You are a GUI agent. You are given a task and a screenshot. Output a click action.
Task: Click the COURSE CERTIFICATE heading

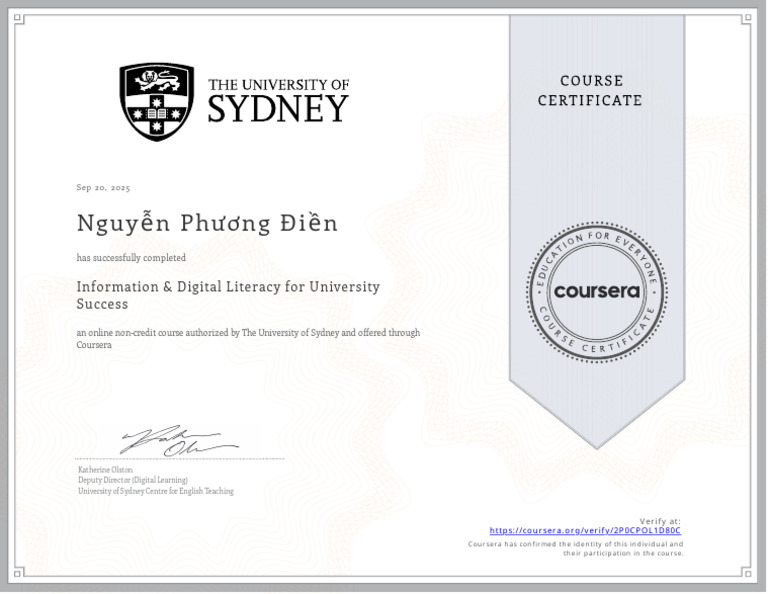(x=590, y=91)
